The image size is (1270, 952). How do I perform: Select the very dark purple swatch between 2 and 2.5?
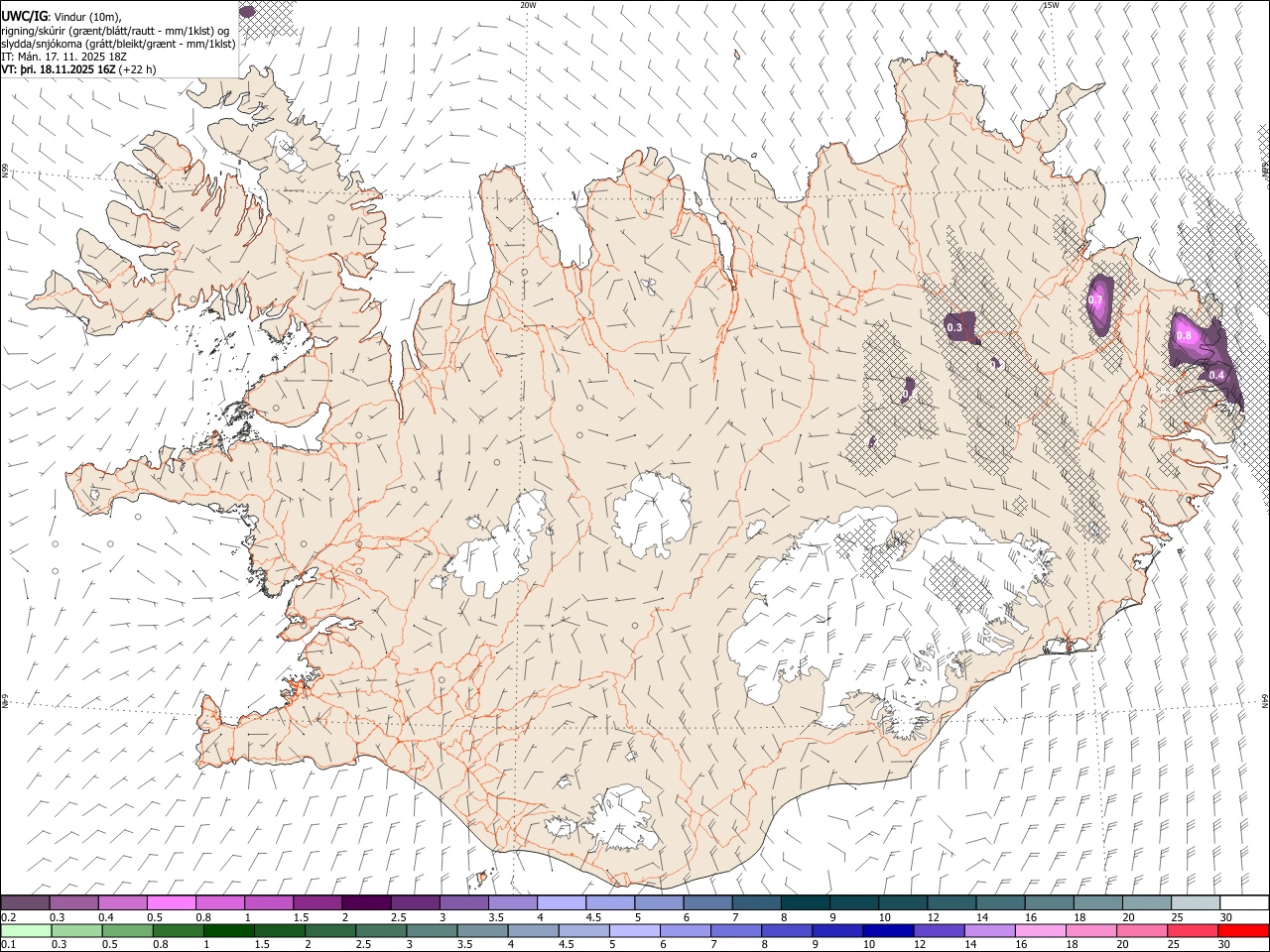click(x=366, y=902)
